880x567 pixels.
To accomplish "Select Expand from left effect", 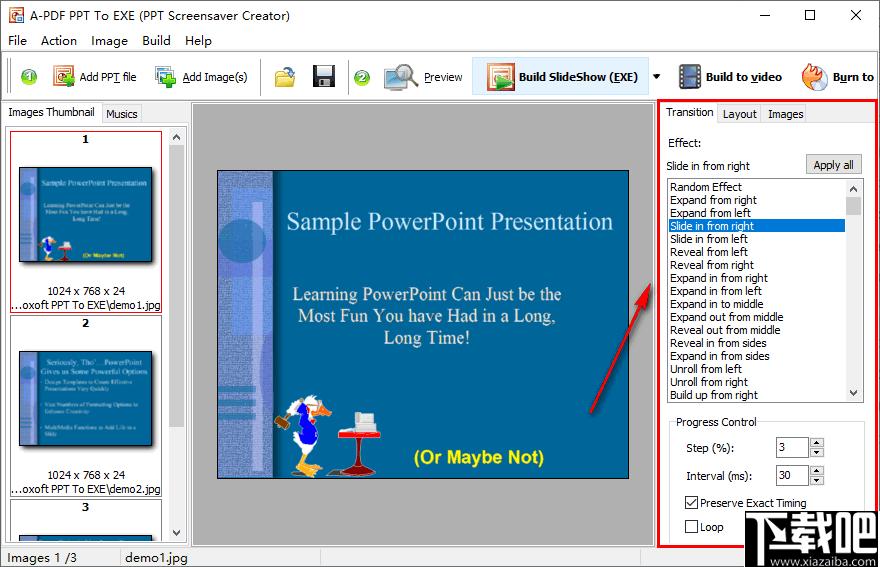I will (757, 213).
